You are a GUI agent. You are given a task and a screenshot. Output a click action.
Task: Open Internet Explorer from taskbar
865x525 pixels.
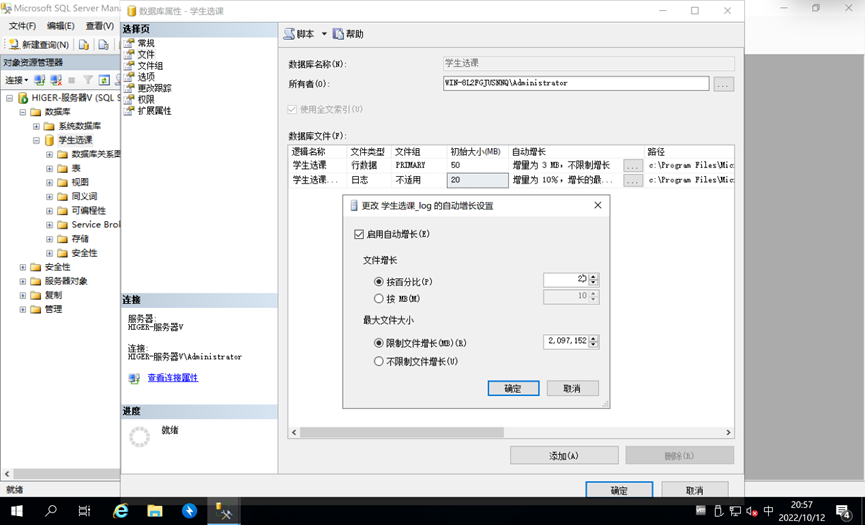point(120,511)
